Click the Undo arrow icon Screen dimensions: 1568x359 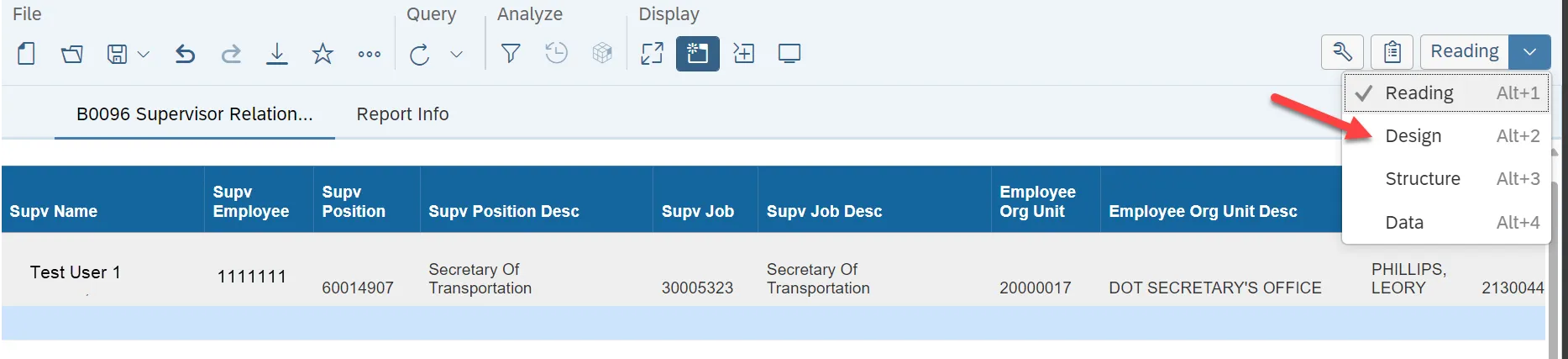tap(185, 54)
